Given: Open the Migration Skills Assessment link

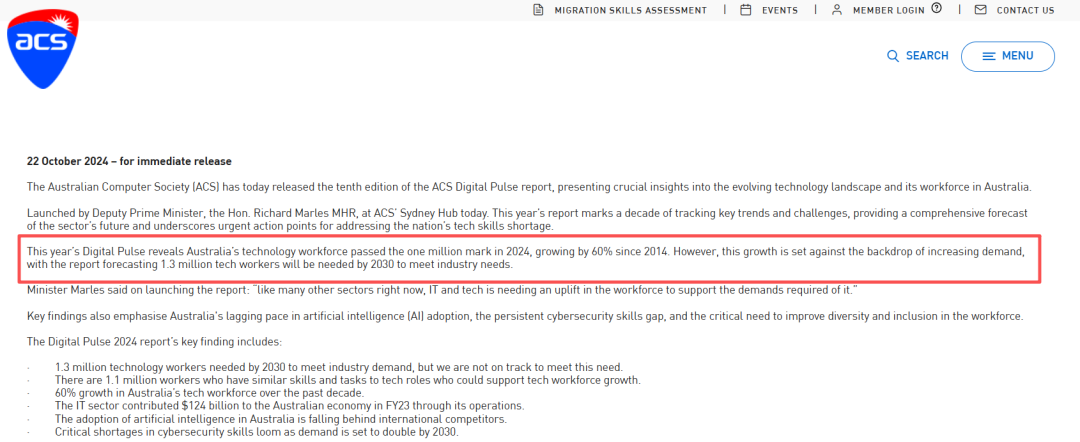Looking at the screenshot, I should tap(630, 10).
